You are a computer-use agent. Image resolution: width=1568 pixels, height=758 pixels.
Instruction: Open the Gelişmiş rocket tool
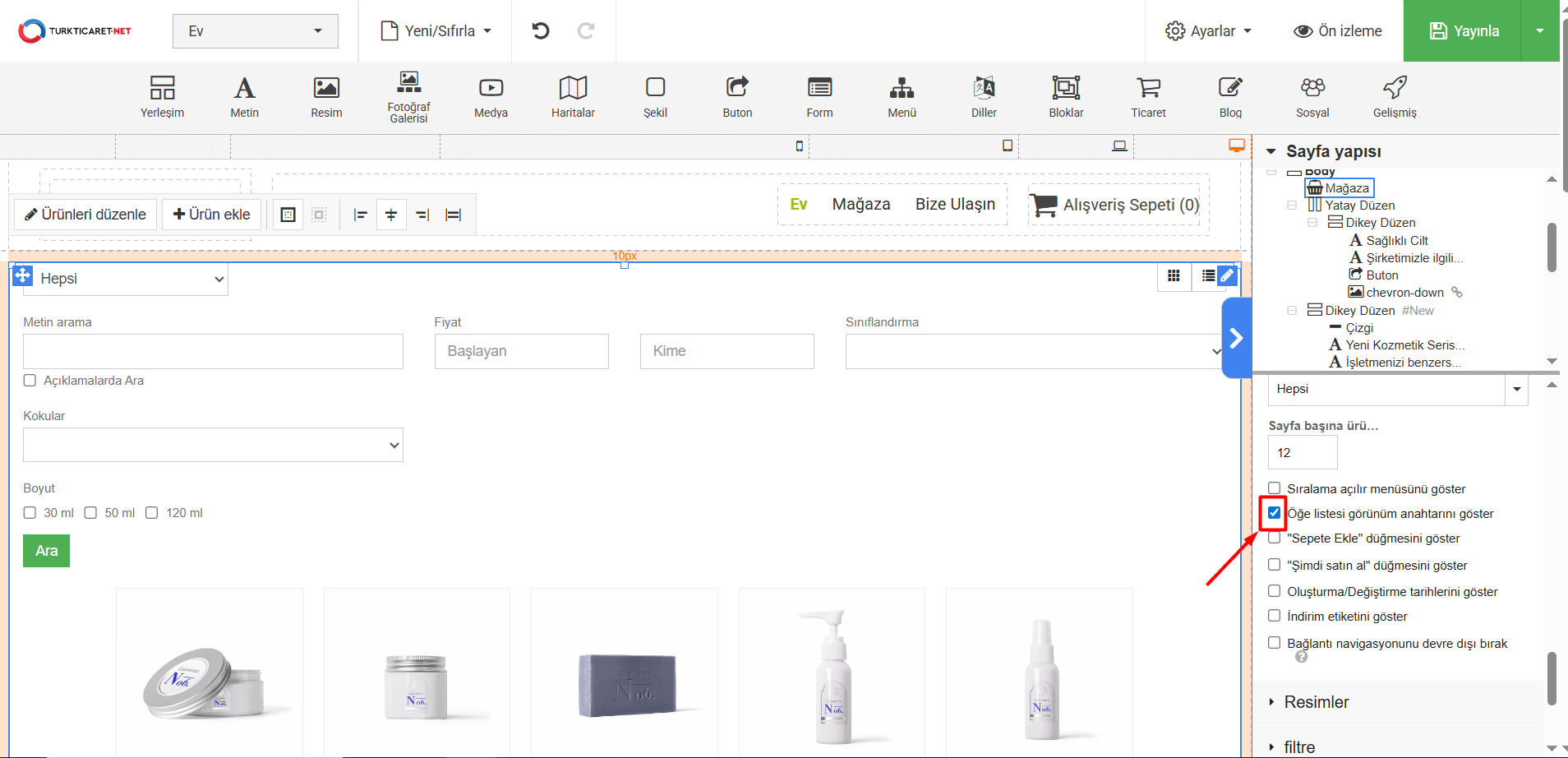point(1395,96)
